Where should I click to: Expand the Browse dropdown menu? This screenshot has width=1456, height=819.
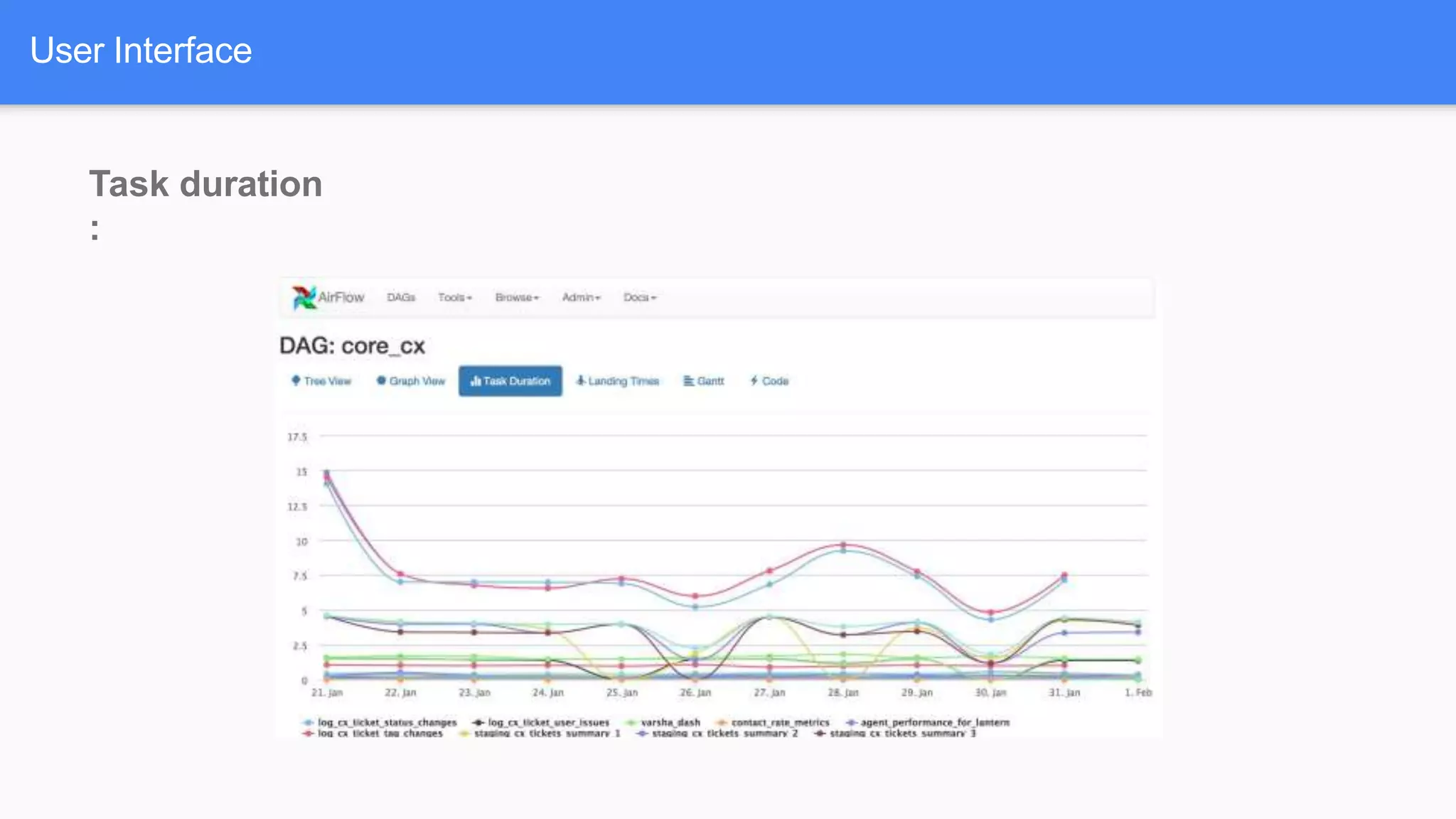(x=517, y=297)
